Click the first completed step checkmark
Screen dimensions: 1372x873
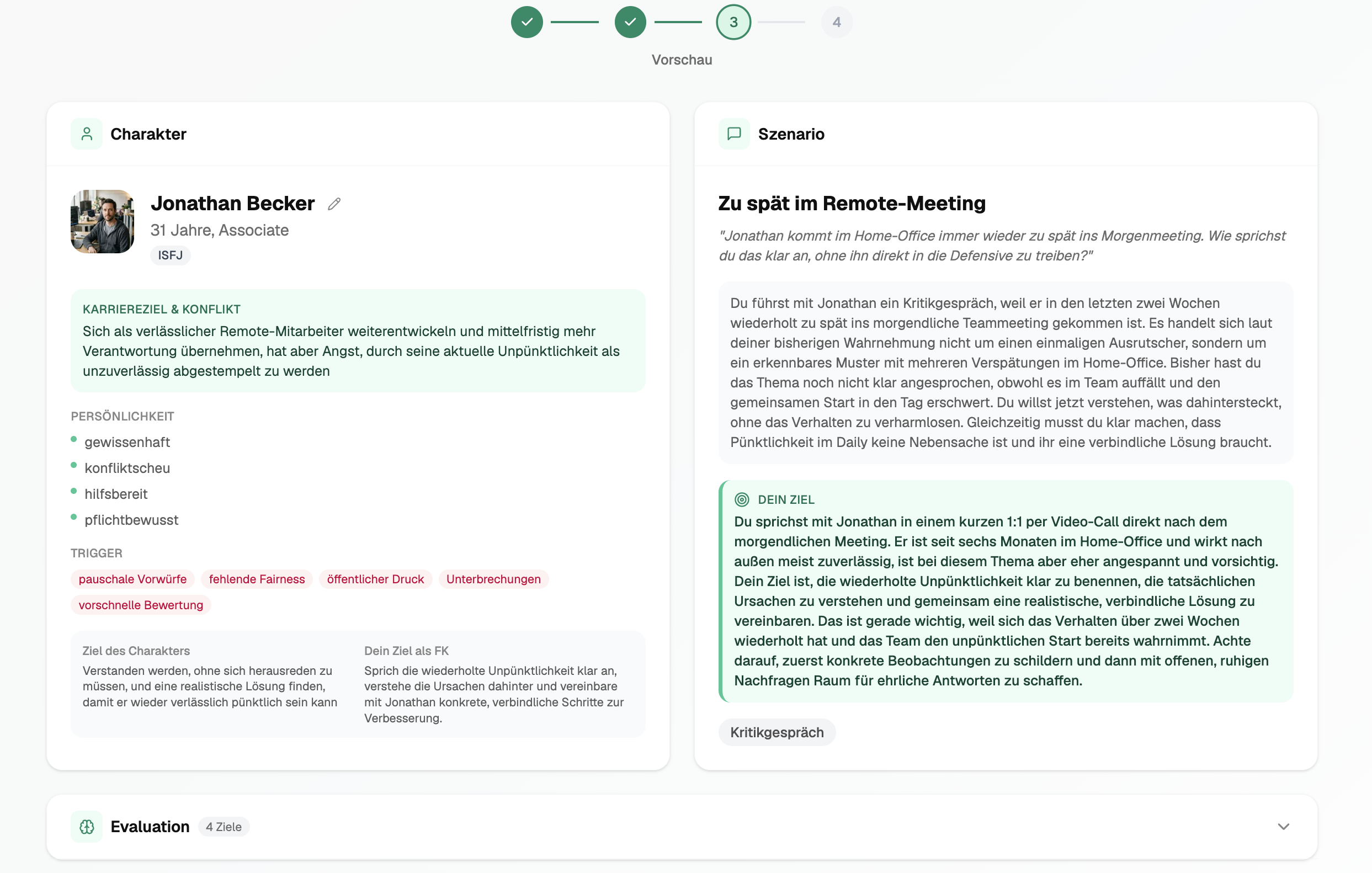pyautogui.click(x=527, y=22)
